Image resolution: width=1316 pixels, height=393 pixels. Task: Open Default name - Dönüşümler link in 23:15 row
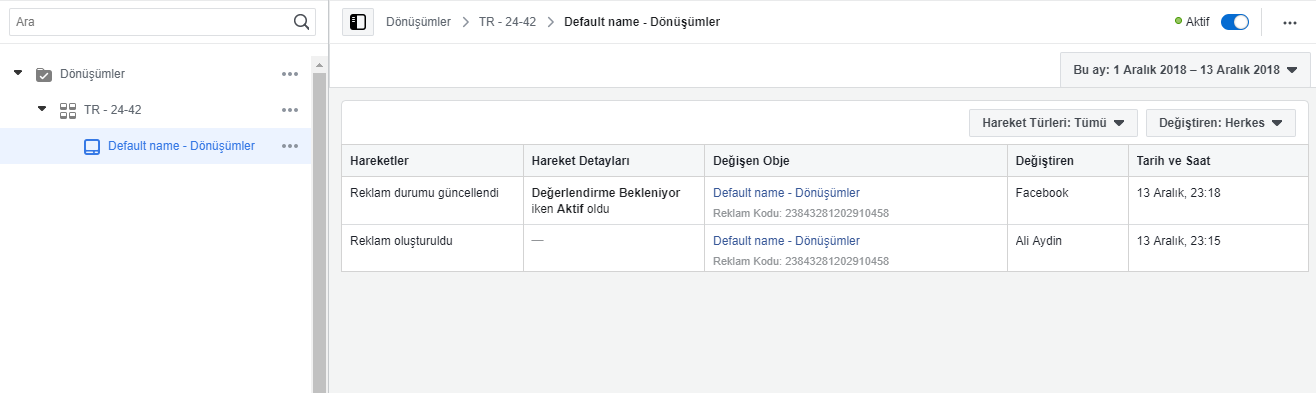786,241
